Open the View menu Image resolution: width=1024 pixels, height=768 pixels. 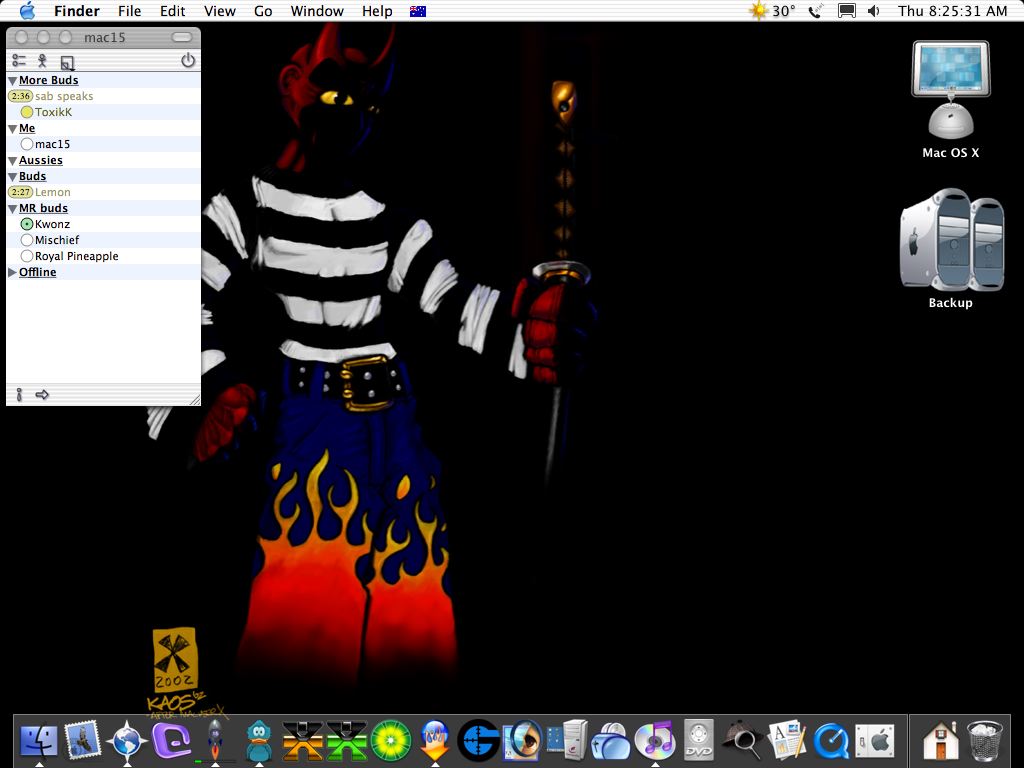(219, 11)
